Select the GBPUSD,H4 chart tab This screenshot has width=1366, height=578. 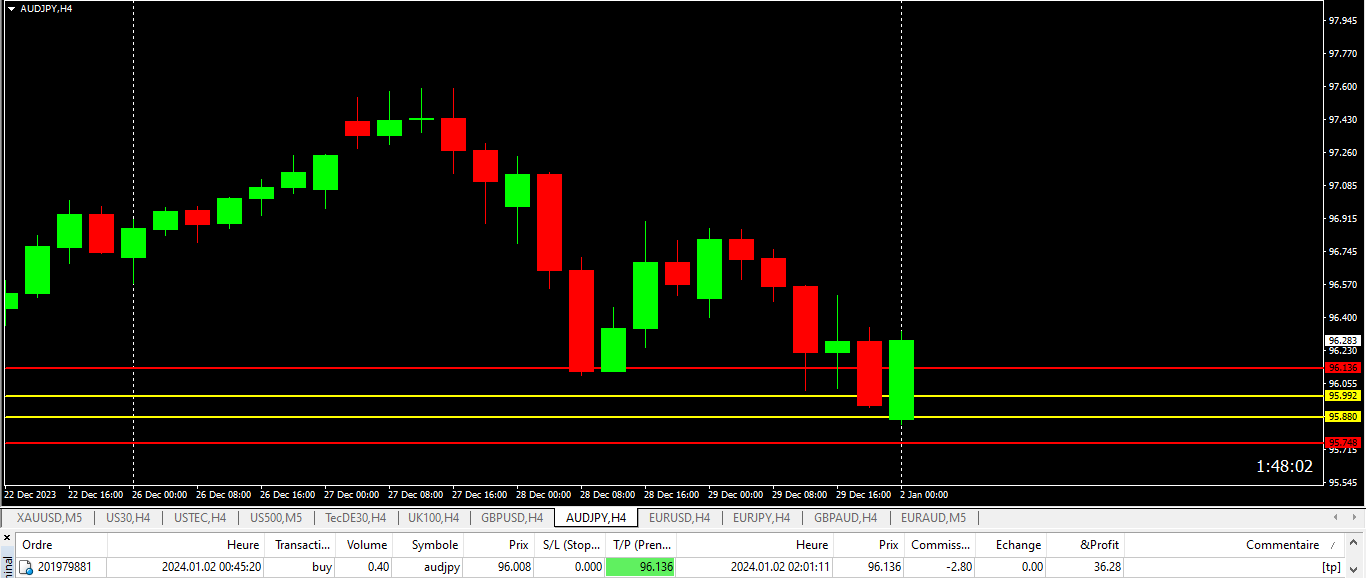click(512, 517)
